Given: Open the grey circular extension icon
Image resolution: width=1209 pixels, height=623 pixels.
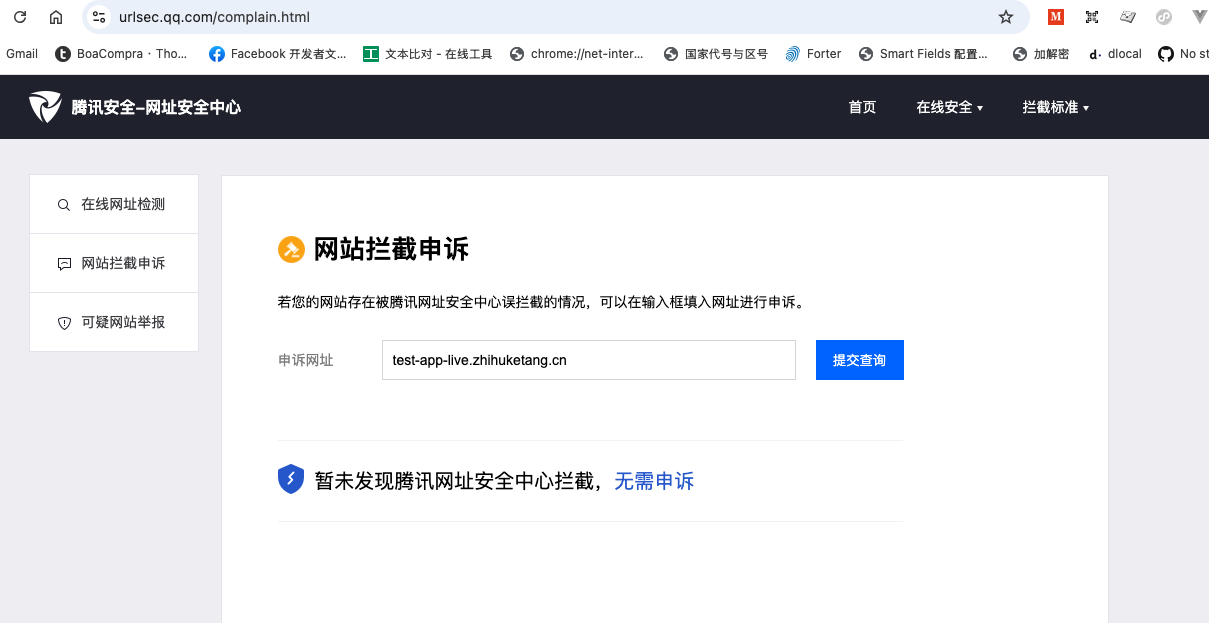Looking at the screenshot, I should [1164, 17].
